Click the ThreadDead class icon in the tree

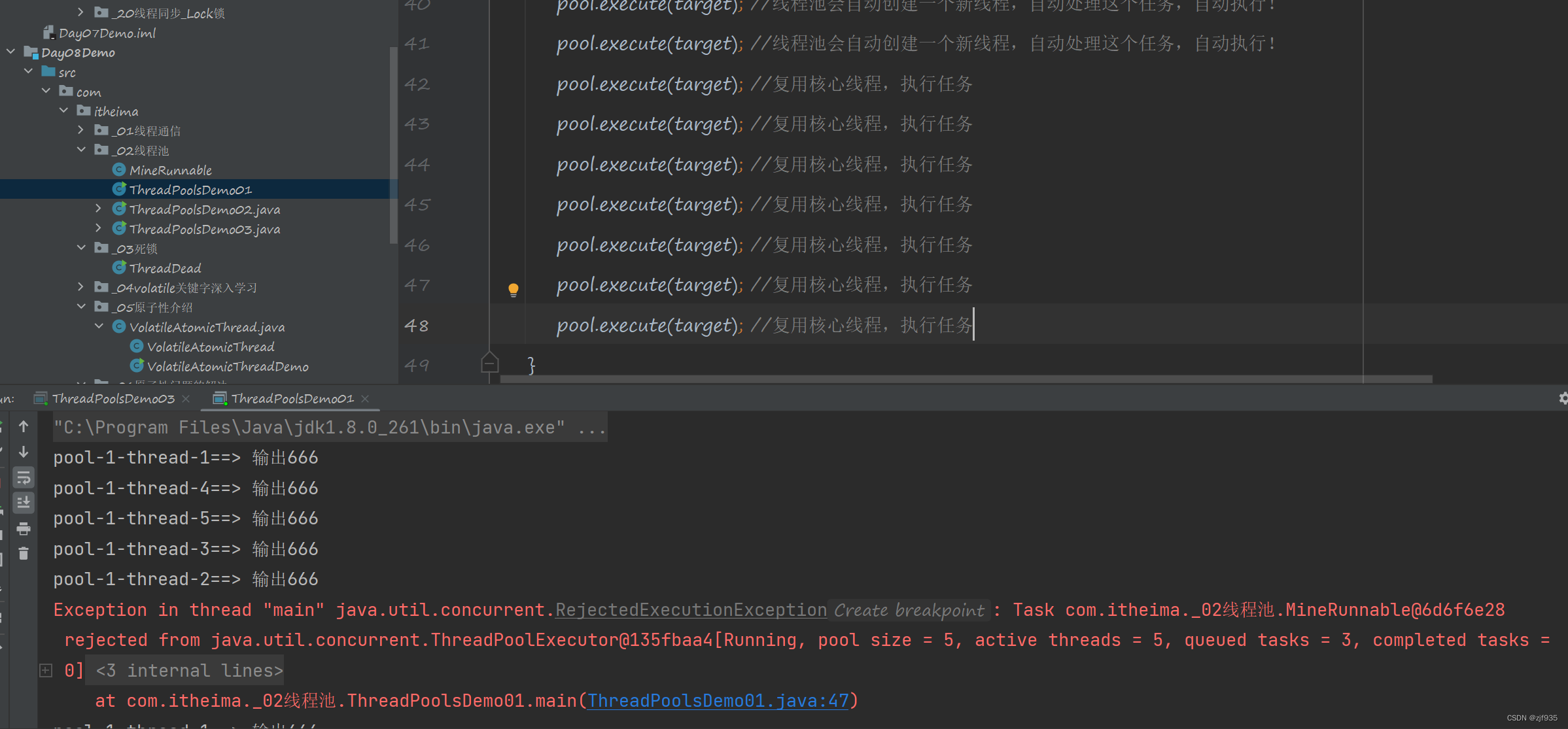tap(119, 267)
